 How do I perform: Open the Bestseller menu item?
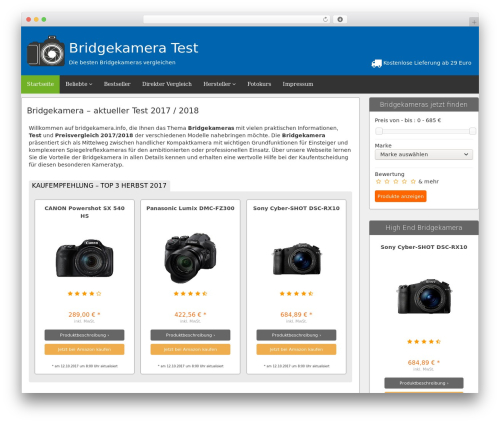pos(117,84)
